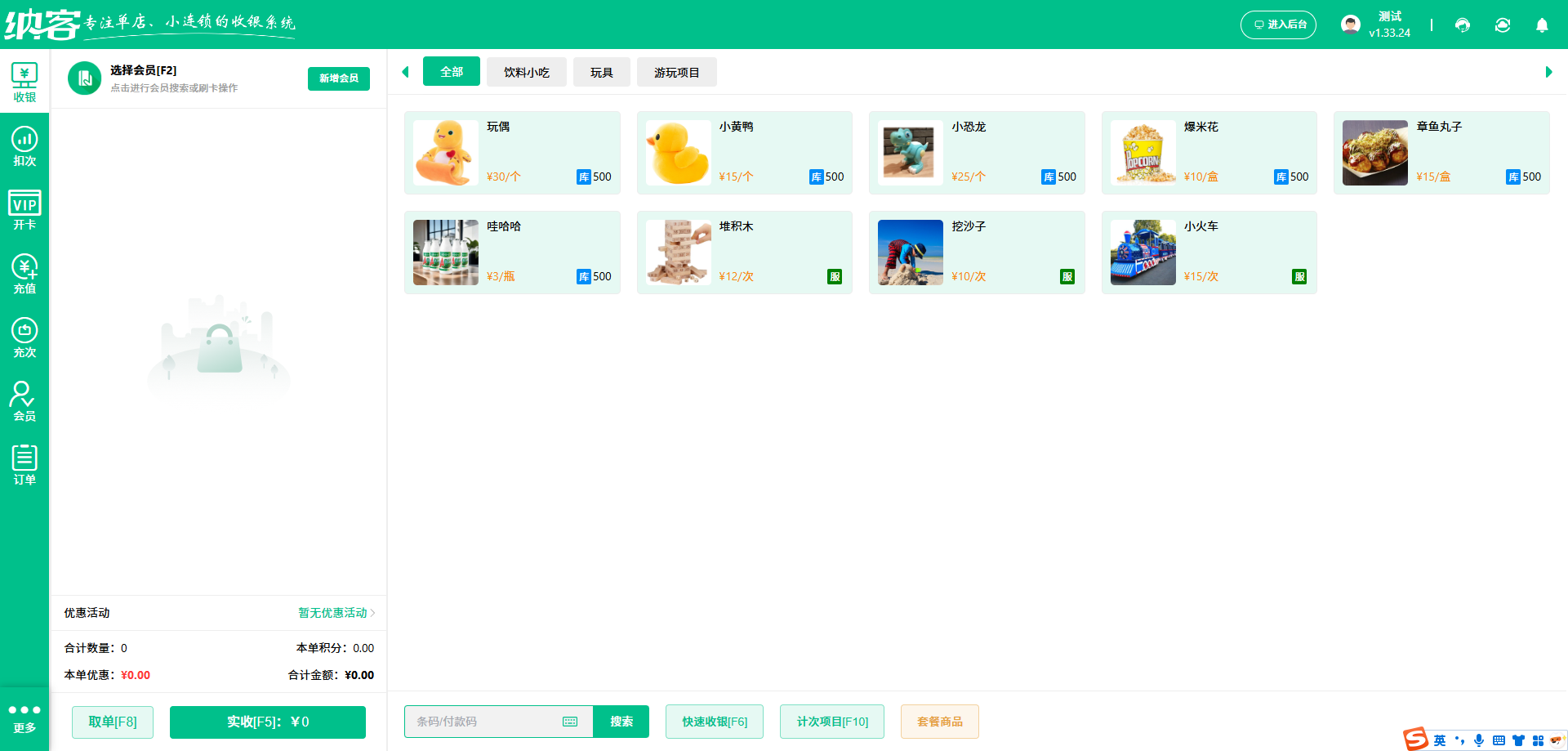Click the right arrow on the category bar
Viewport: 1568px width, 751px height.
click(1548, 72)
